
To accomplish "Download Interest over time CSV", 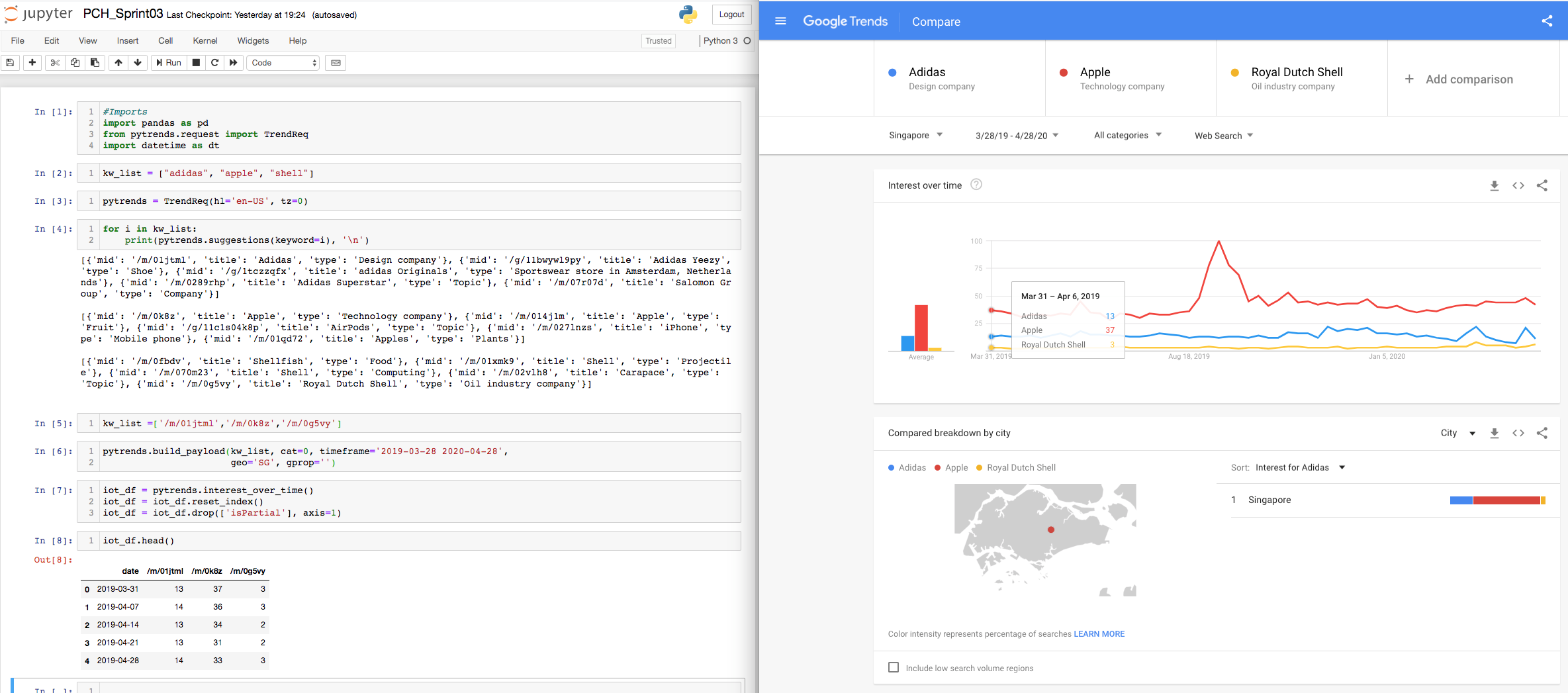I will 1495,185.
